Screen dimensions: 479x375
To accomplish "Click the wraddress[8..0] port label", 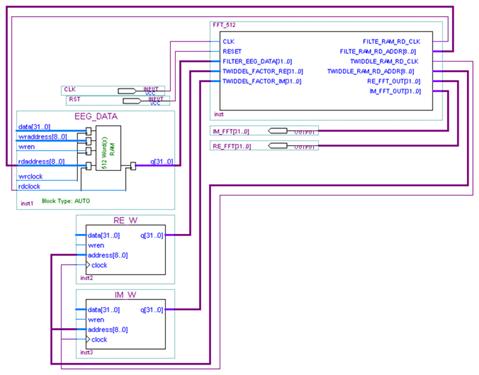I will (x=43, y=137).
